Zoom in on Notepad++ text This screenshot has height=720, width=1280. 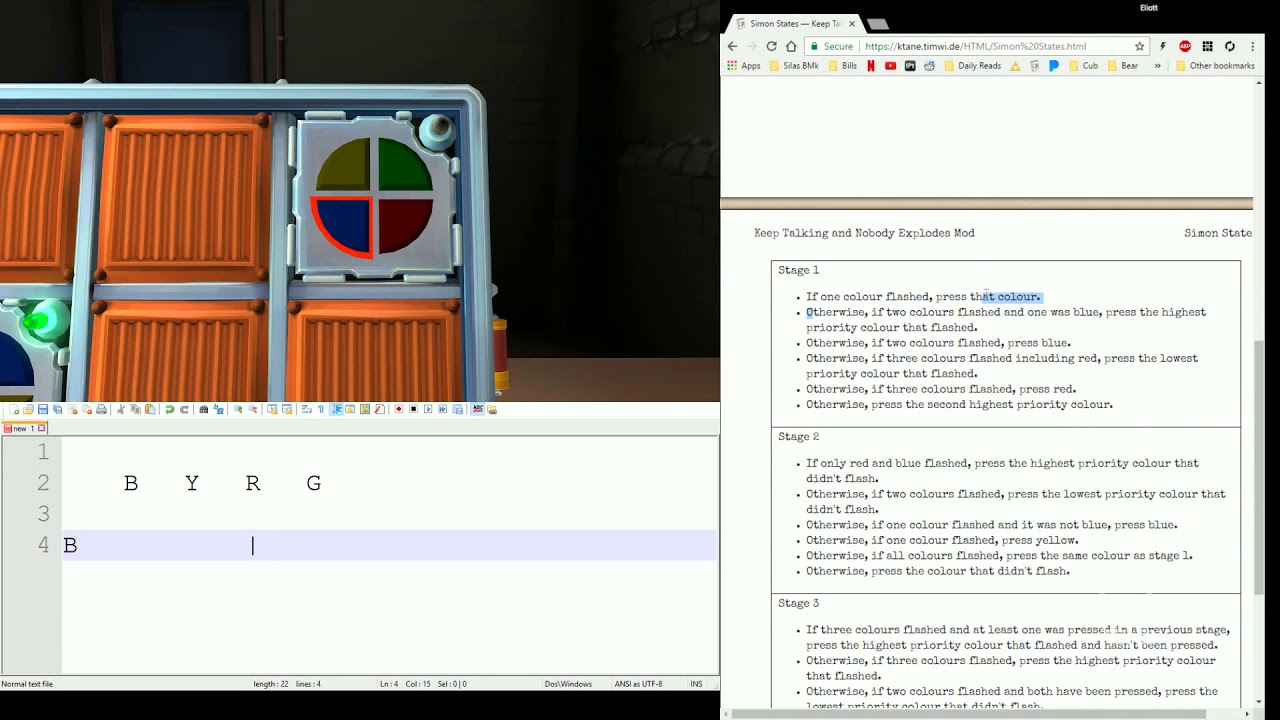tap(237, 409)
